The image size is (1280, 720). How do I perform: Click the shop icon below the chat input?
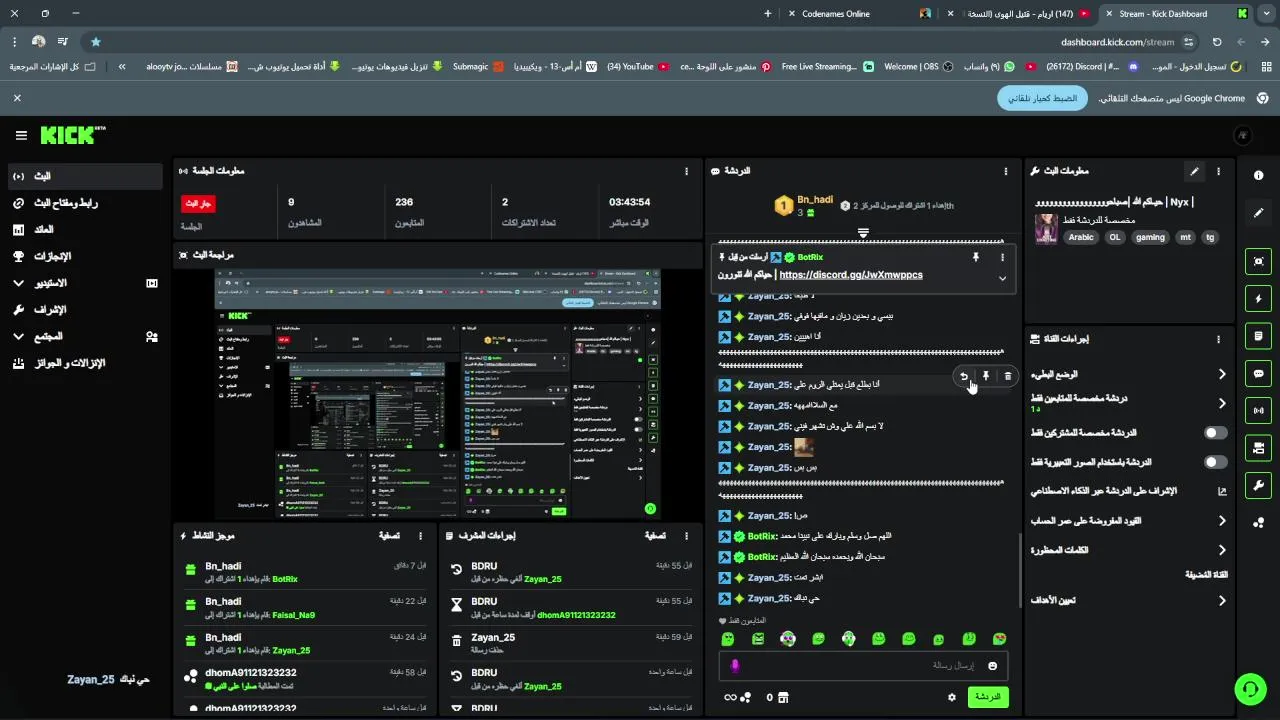(783, 697)
